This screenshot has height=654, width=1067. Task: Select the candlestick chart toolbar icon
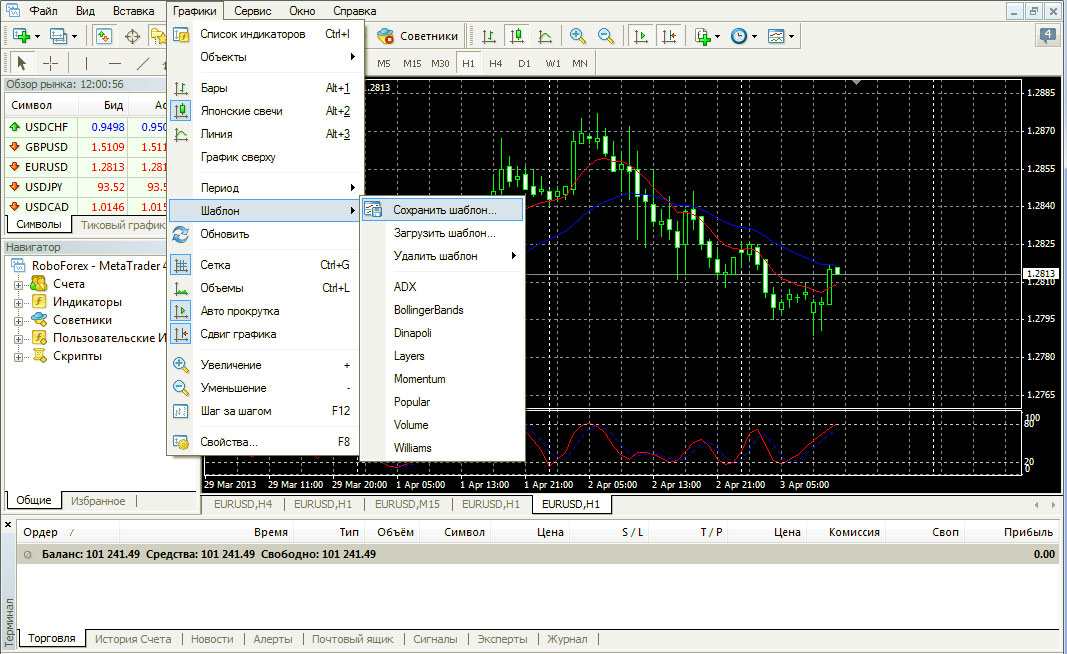coord(516,36)
